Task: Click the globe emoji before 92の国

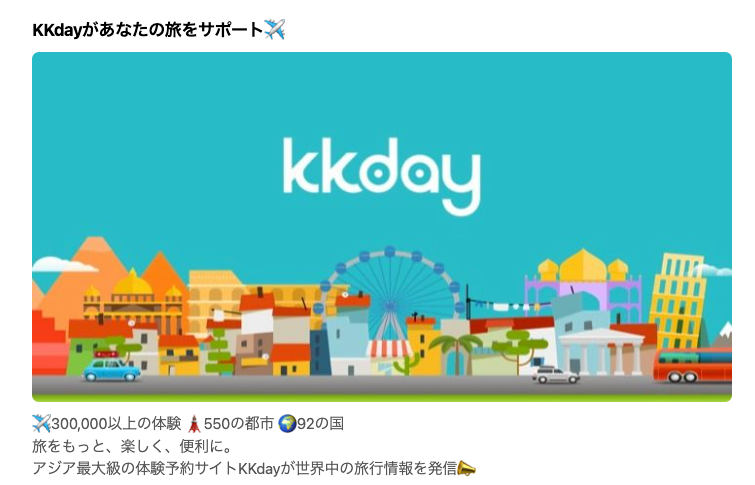Action: point(287,424)
